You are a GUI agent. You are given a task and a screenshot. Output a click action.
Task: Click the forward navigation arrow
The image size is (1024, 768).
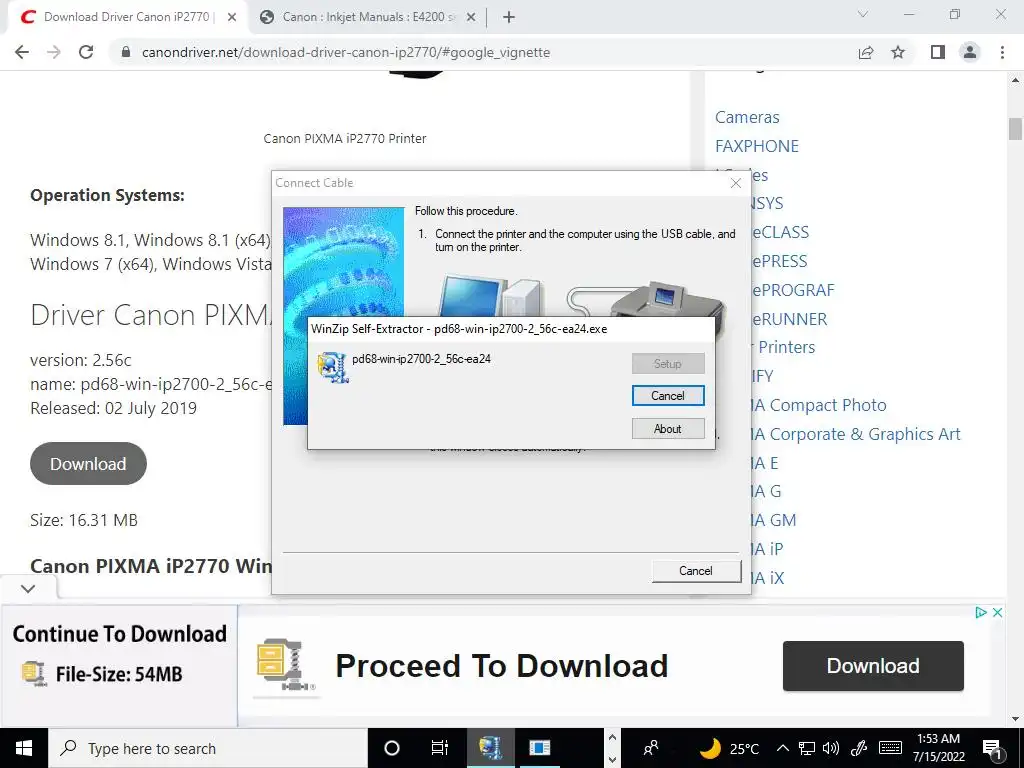[x=54, y=52]
